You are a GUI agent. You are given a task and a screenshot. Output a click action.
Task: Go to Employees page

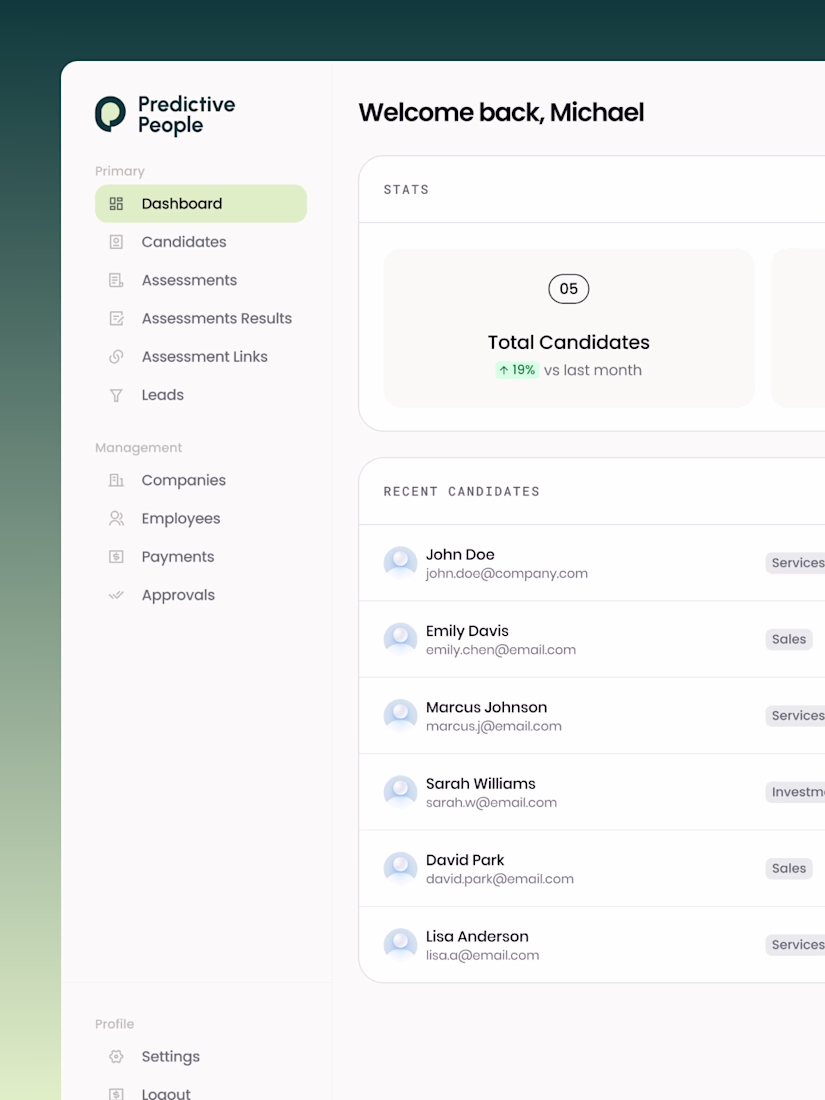pos(201,518)
